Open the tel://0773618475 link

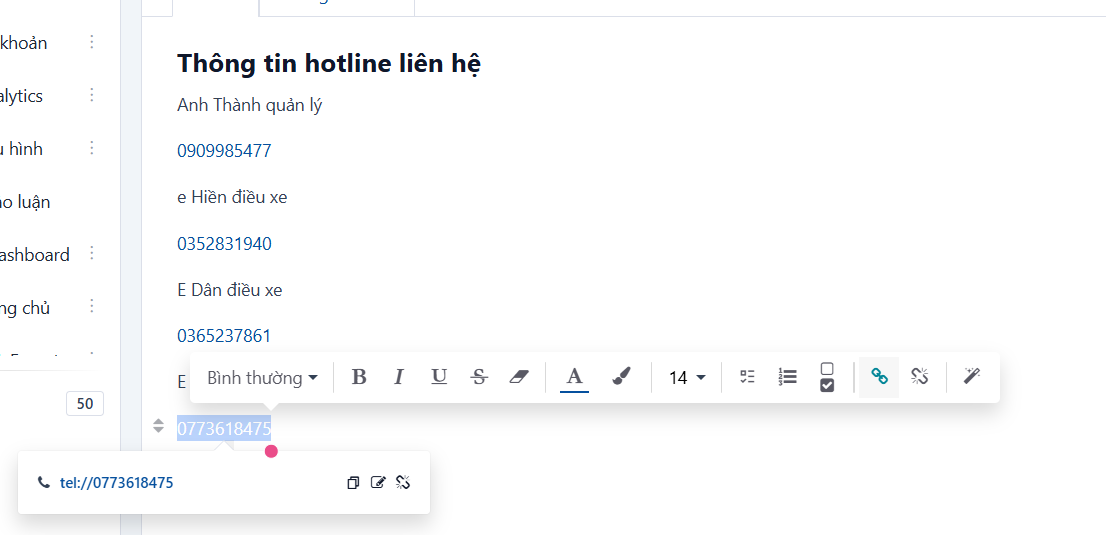click(116, 483)
